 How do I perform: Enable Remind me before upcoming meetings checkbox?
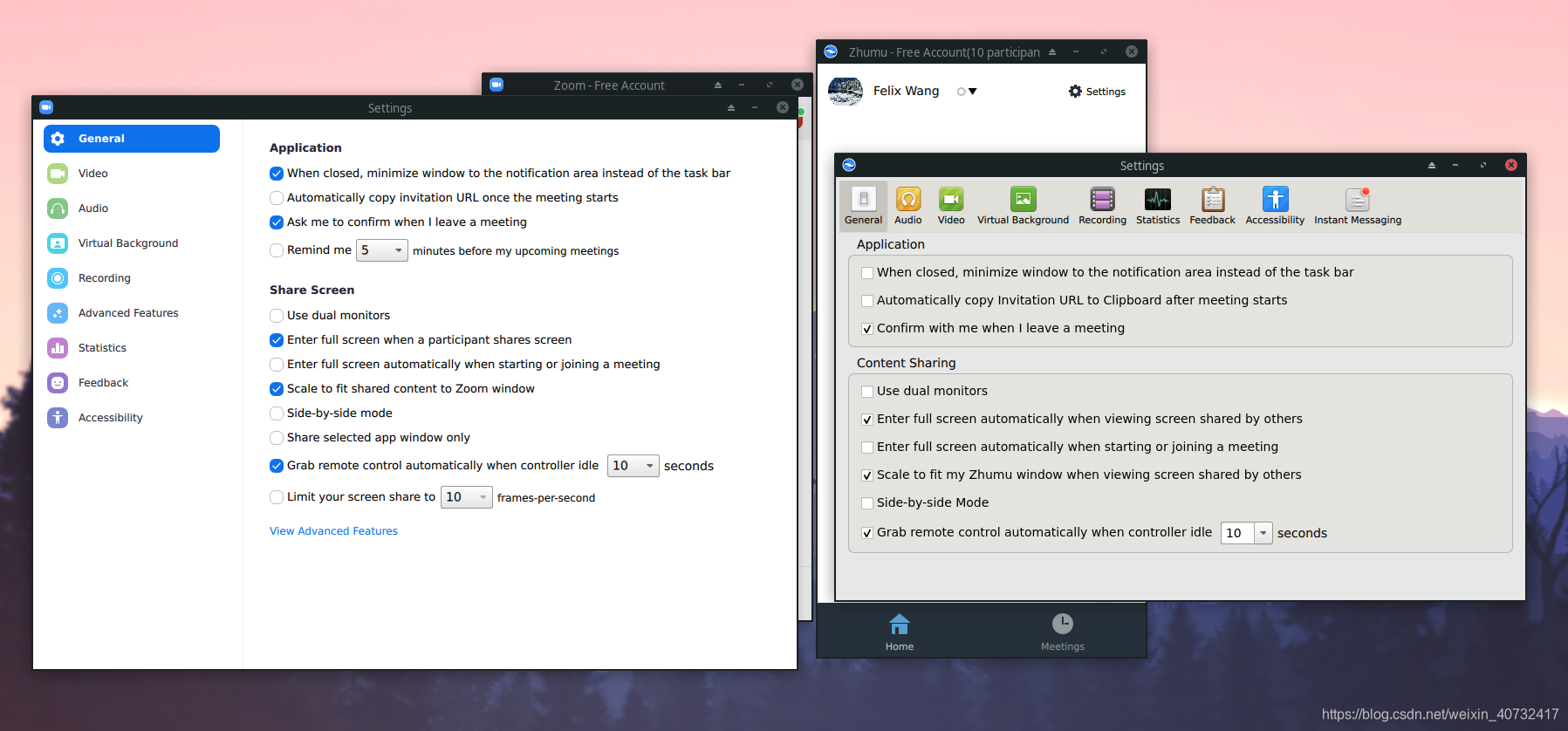277,250
